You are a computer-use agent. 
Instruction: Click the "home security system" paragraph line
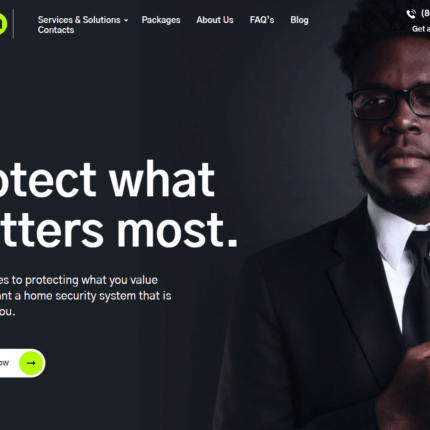(x=86, y=296)
